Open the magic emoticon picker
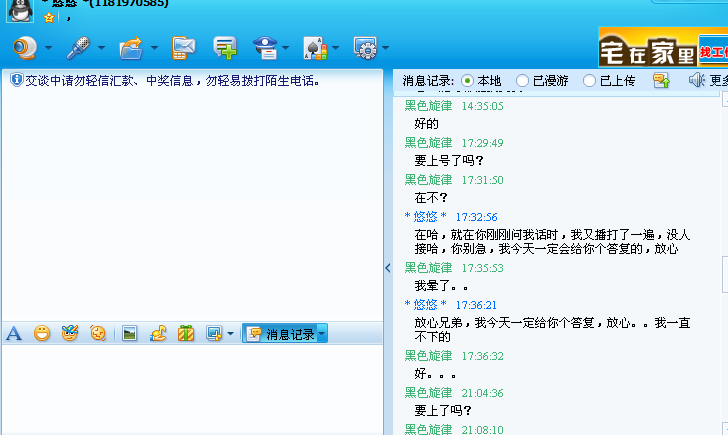The image size is (728, 435). coord(70,333)
